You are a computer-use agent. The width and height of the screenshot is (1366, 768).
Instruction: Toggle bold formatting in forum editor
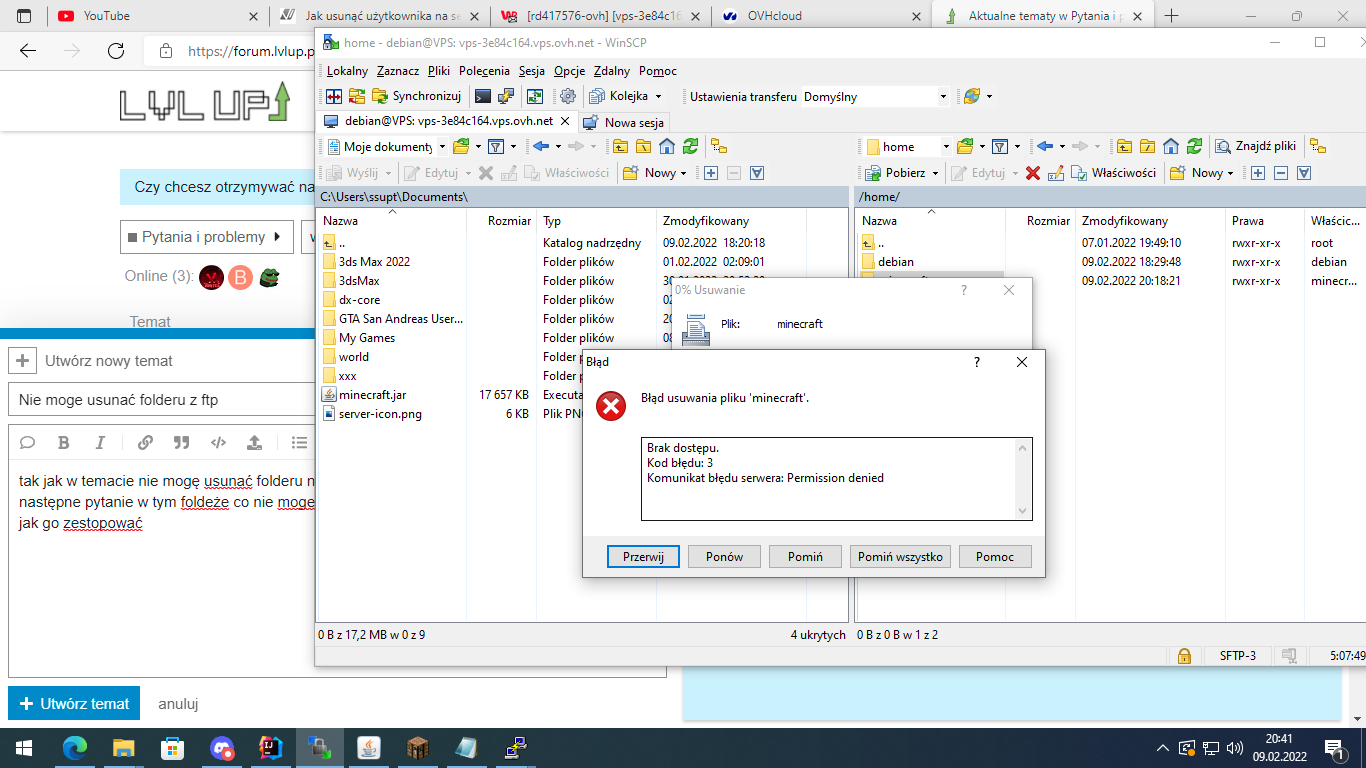[x=64, y=442]
